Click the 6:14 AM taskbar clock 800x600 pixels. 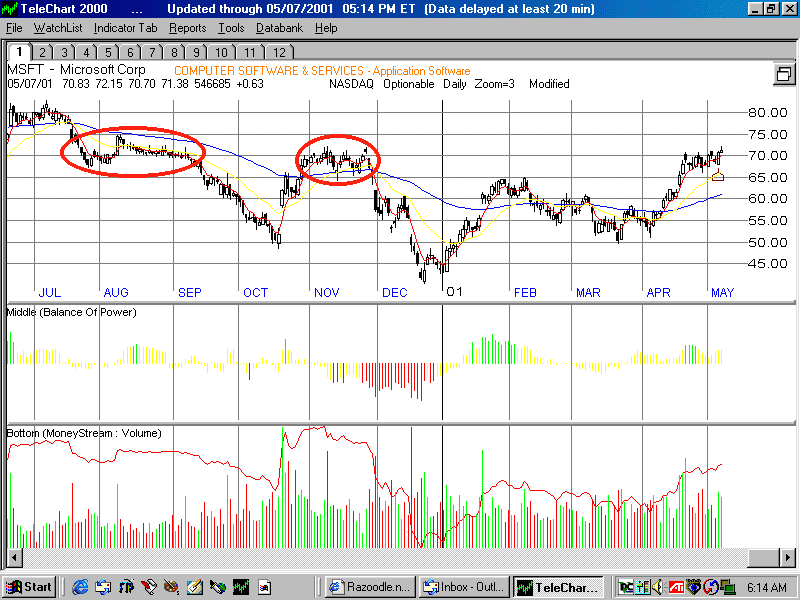tap(767, 588)
